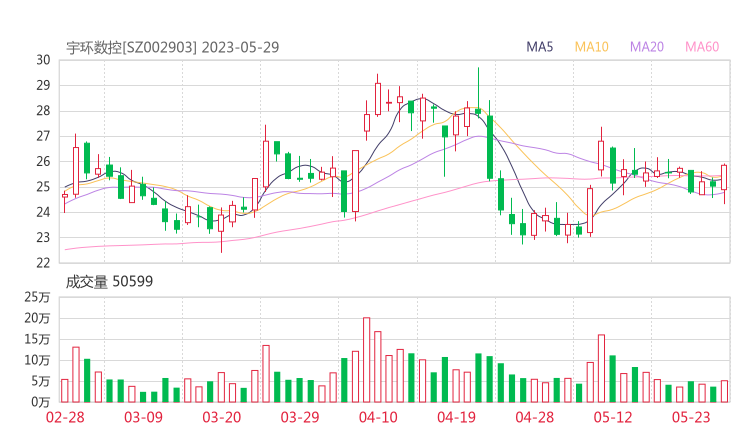This screenshot has width=740, height=440.
Task: Click the 10万 volume axis label
Action: [37, 360]
